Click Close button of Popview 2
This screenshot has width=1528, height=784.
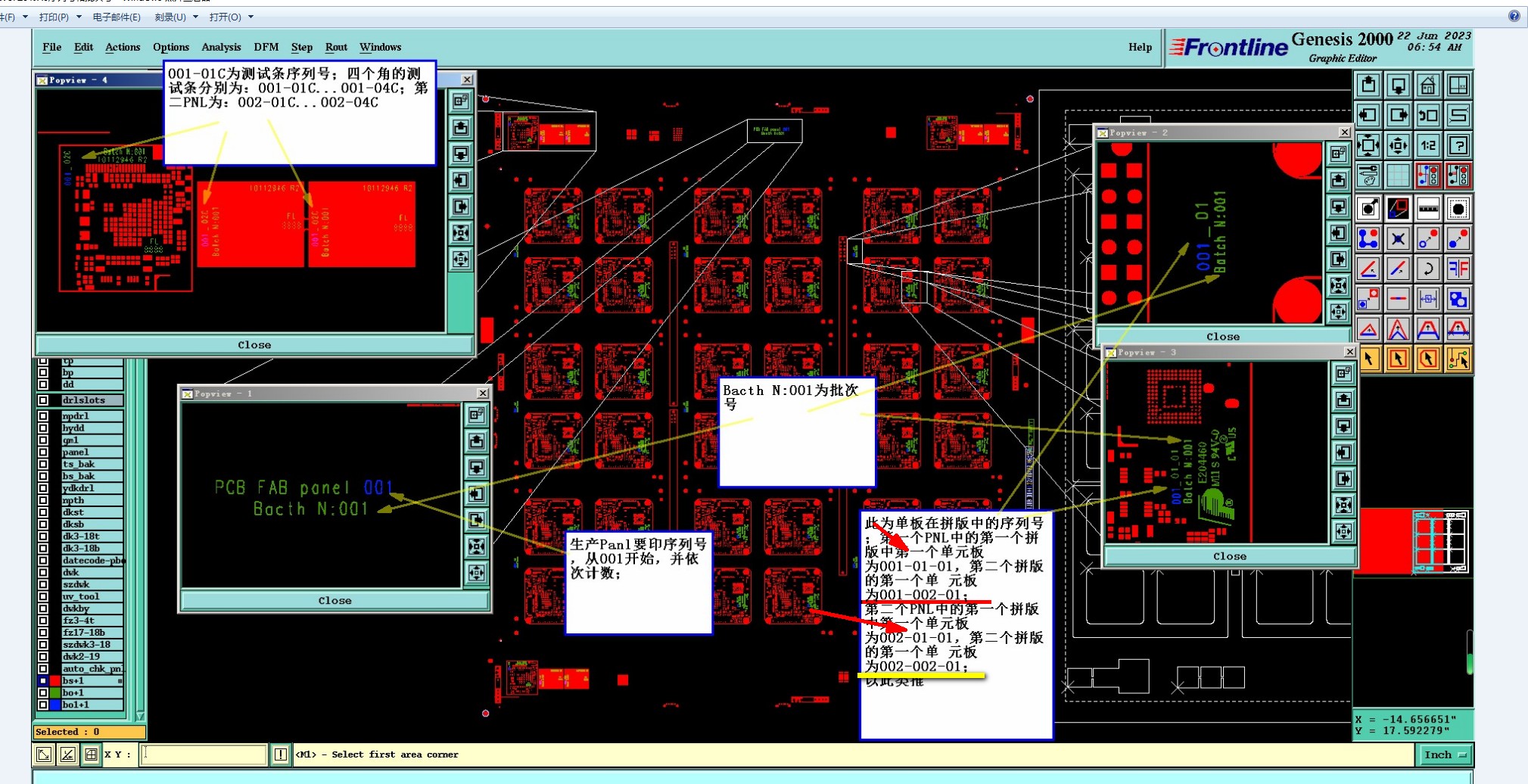click(x=1223, y=337)
